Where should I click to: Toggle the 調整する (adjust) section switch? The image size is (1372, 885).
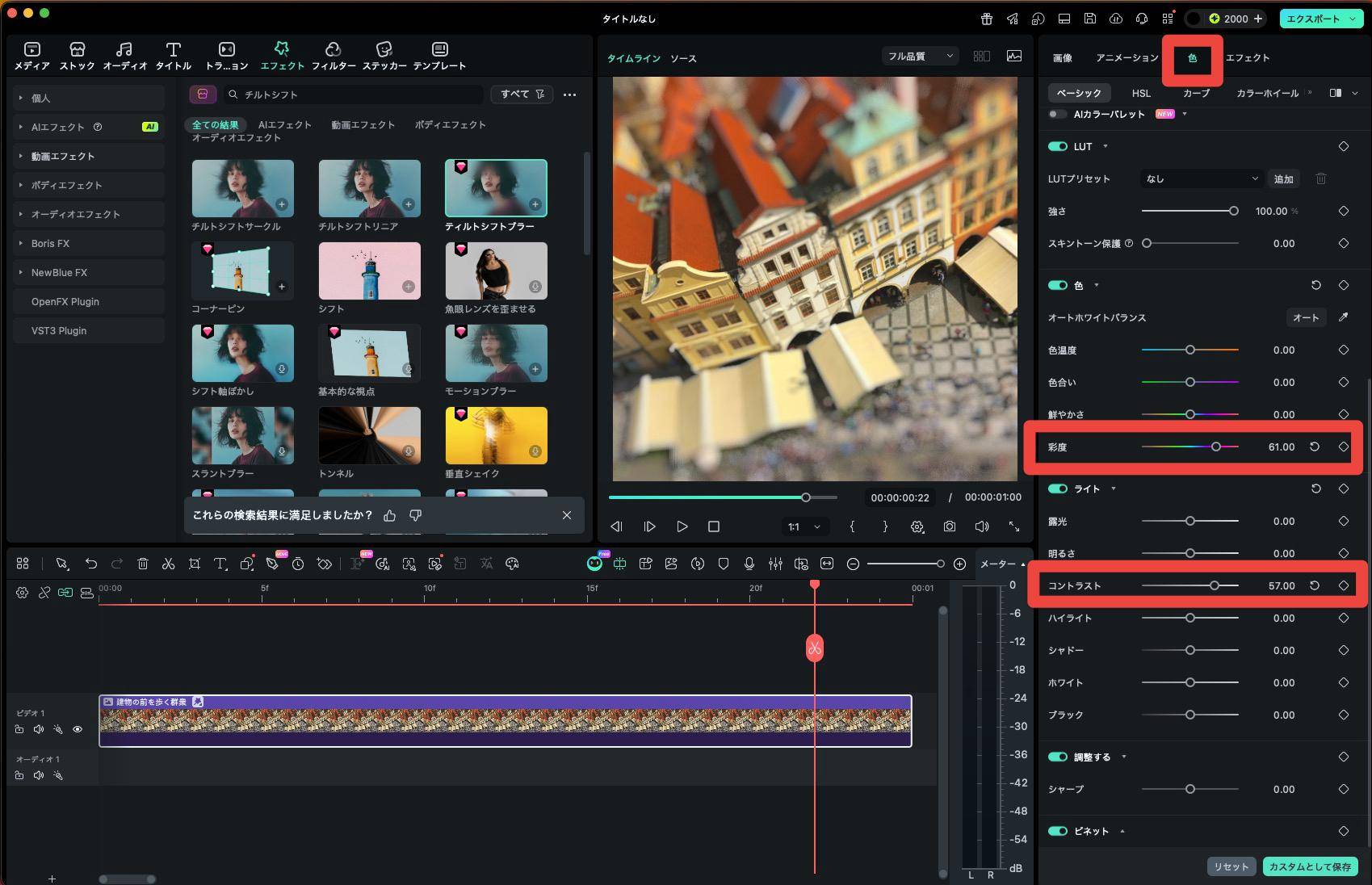click(x=1057, y=757)
